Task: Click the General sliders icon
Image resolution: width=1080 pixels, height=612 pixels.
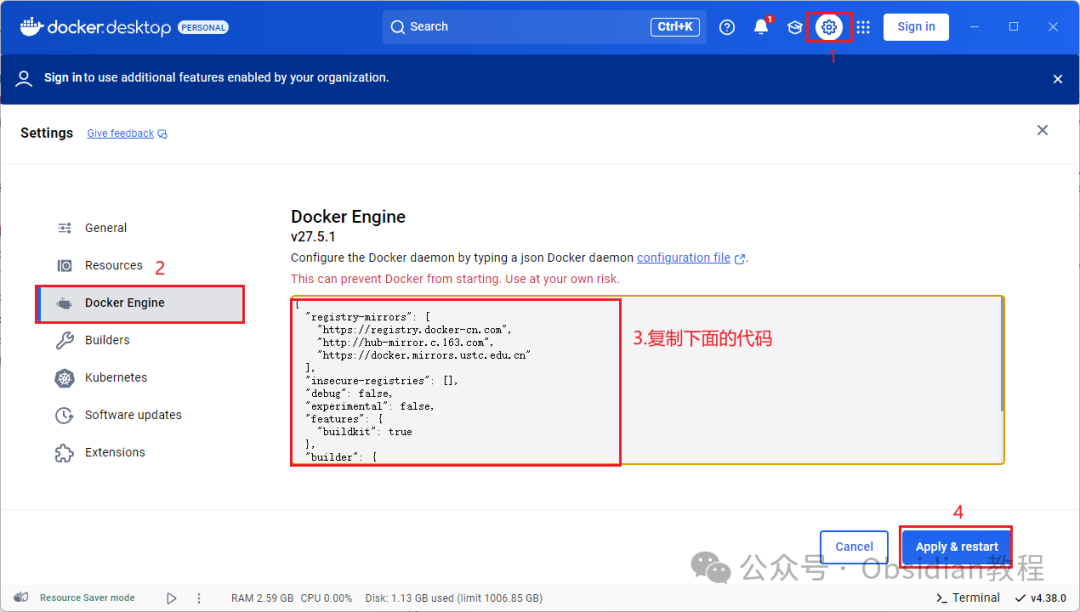Action: 65,228
